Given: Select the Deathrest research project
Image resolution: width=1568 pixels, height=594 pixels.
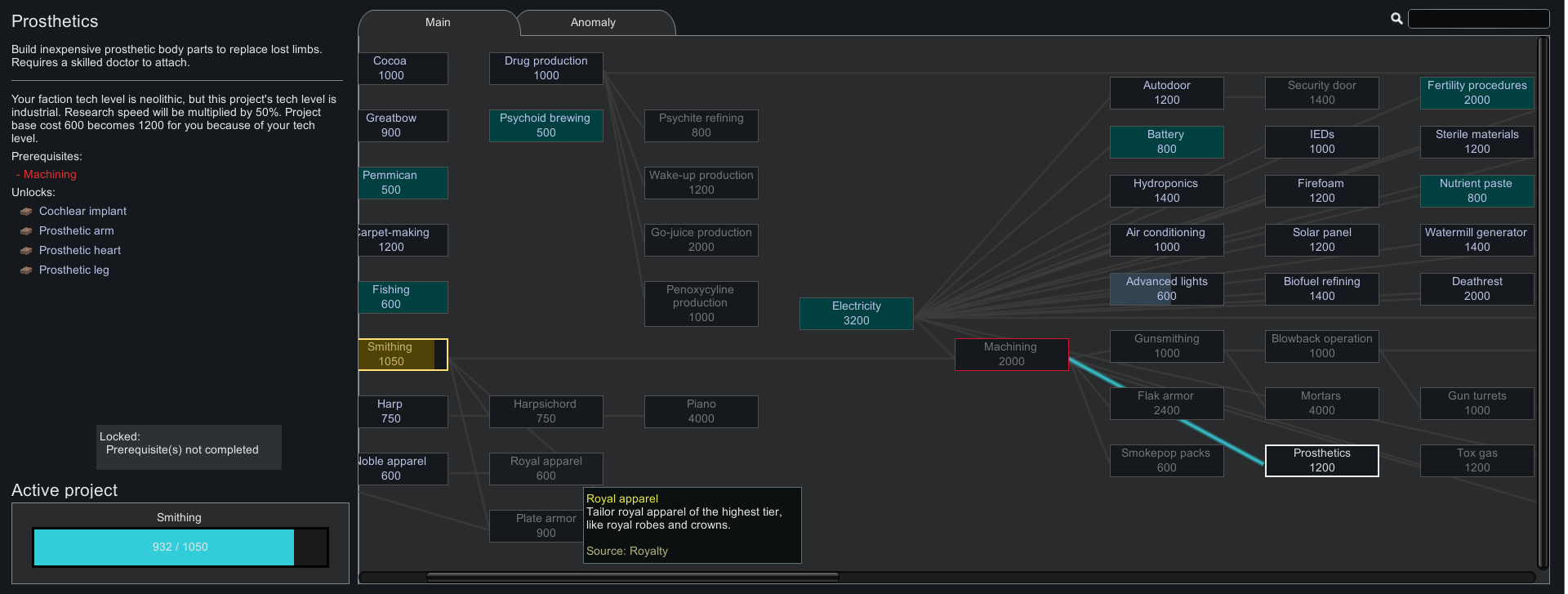Looking at the screenshot, I should 1477,289.
